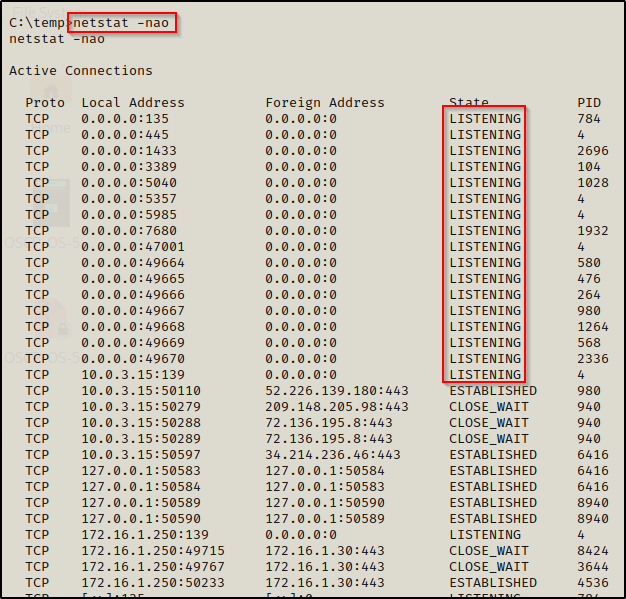Click local address 0.0.0.0:49667
This screenshot has height=599, width=626.
click(x=133, y=310)
